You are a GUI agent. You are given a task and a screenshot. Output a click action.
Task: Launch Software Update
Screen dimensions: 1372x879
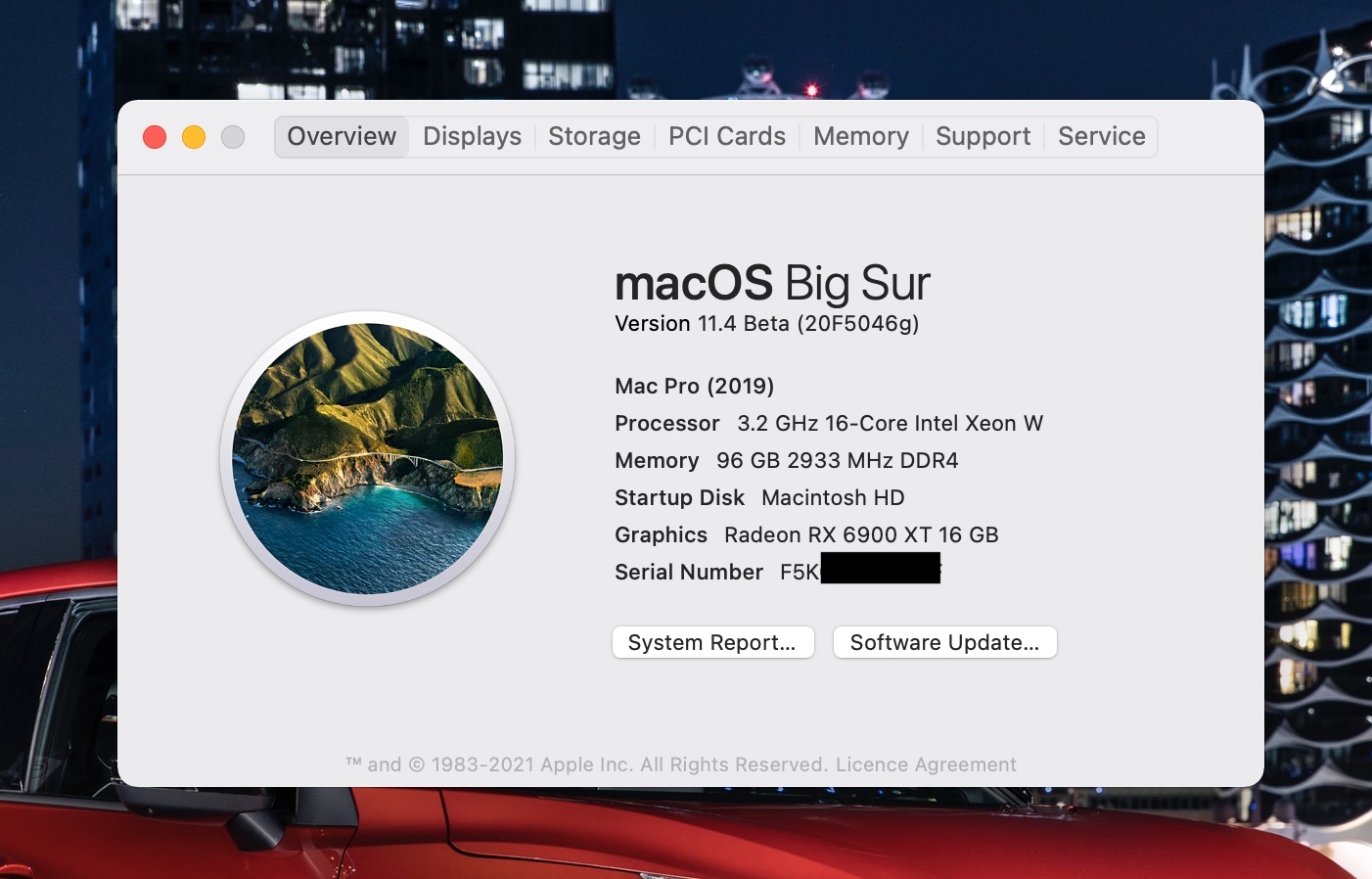point(944,642)
